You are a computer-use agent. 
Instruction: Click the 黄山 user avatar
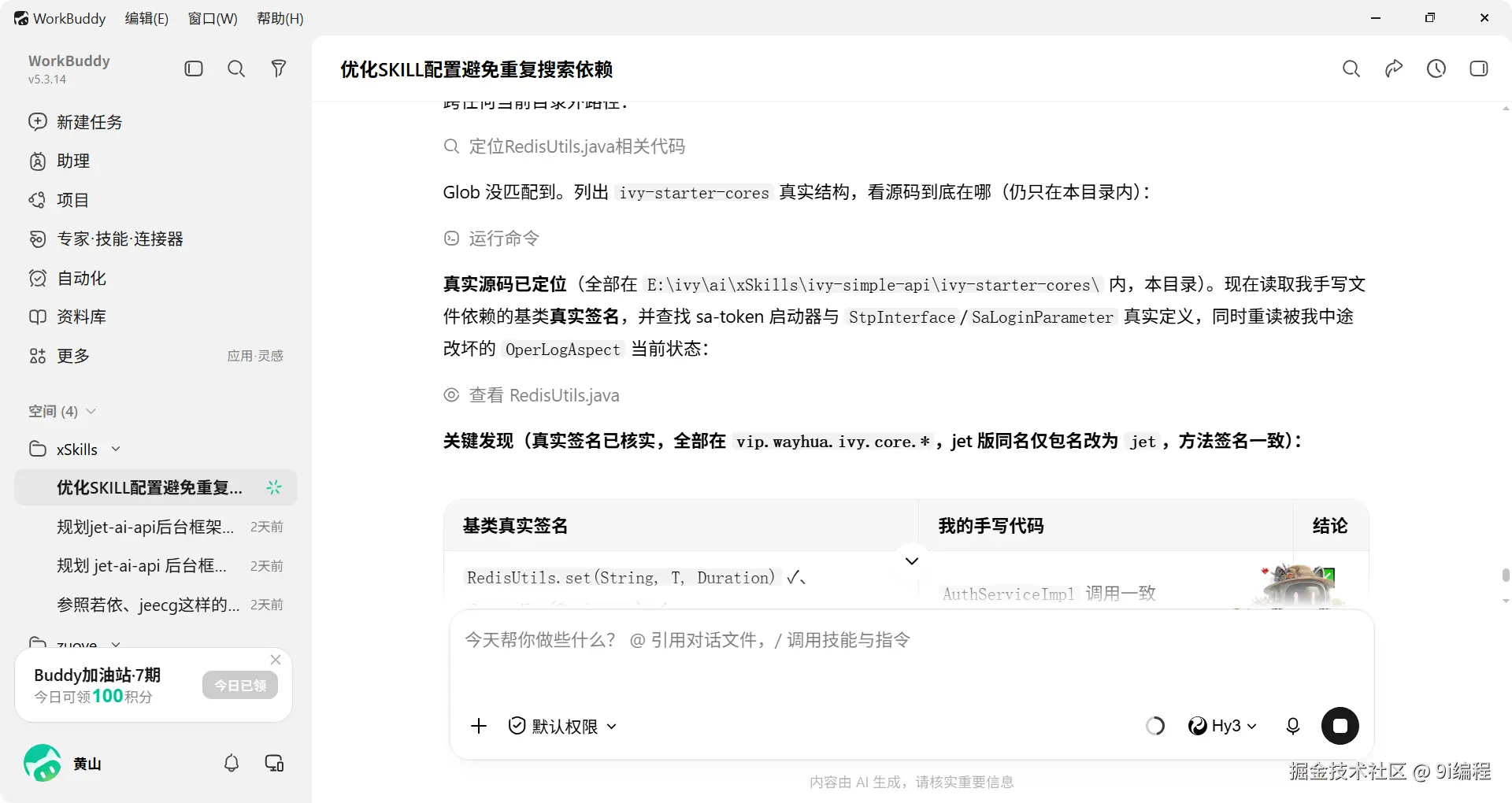tap(43, 763)
